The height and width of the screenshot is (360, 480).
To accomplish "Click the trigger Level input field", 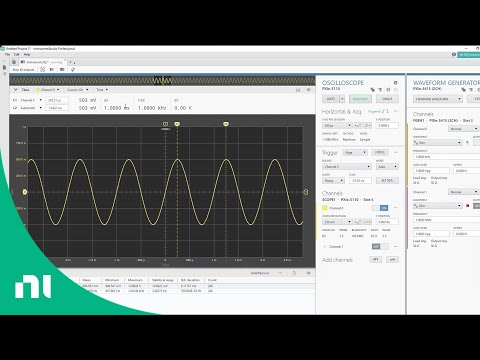I will [x=360, y=180].
